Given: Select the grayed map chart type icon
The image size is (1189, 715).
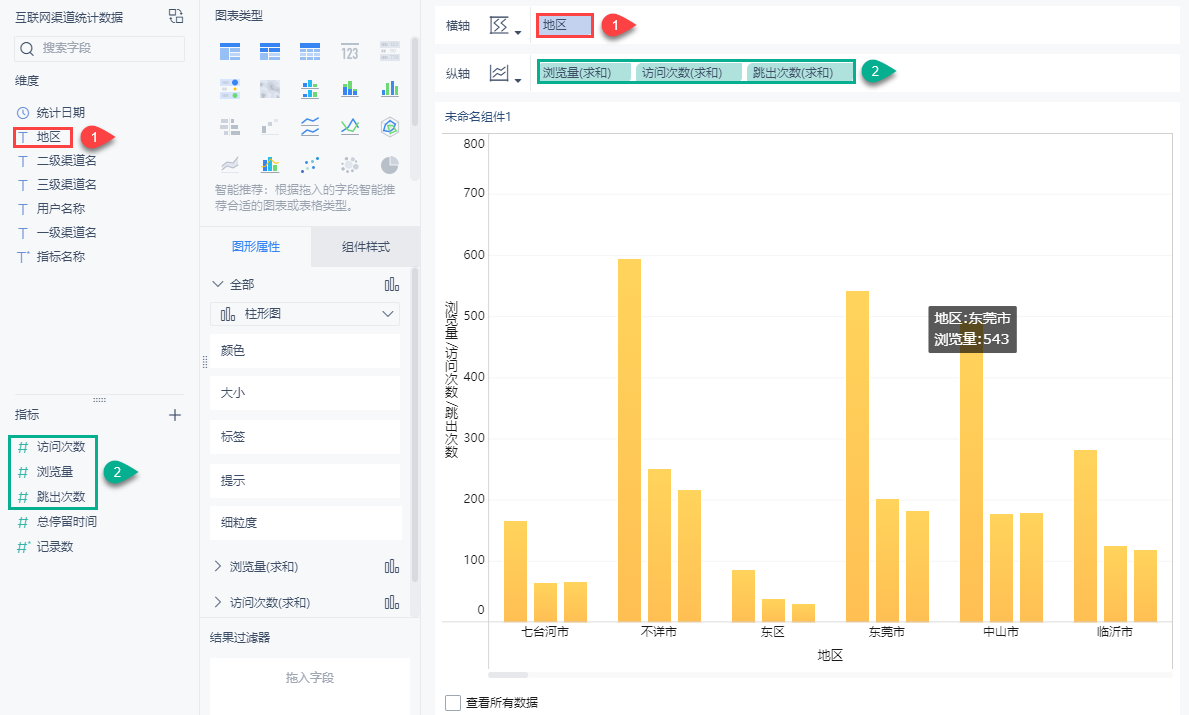Looking at the screenshot, I should [x=270, y=89].
